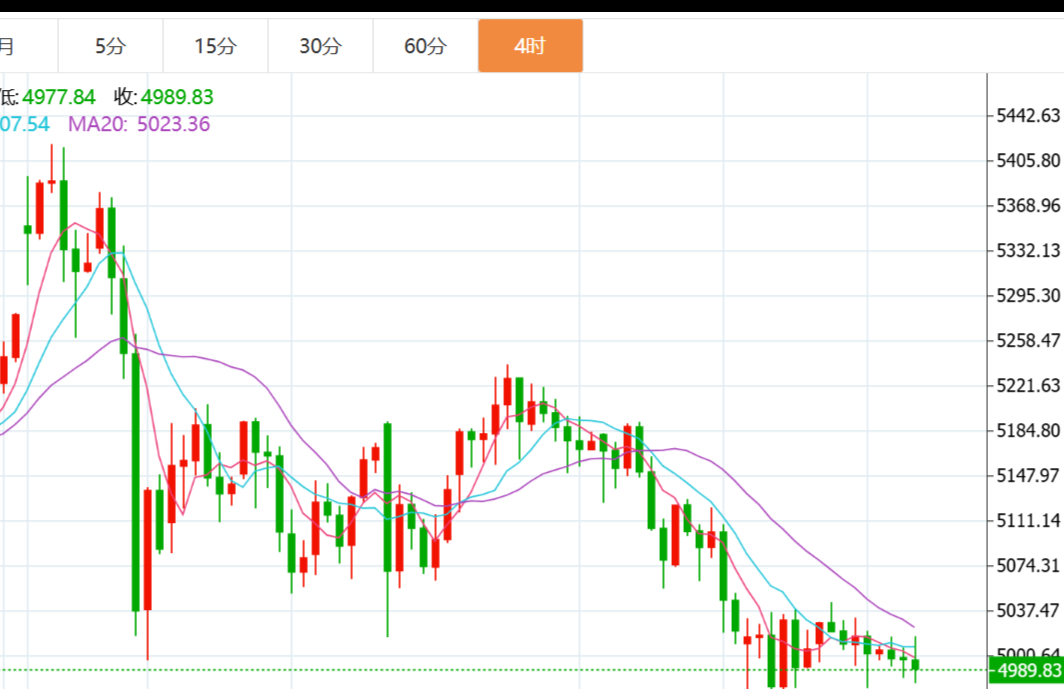Screen dimensions: 1064x689
Task: Click the 低 low price value 4977.84
Action: 59,97
